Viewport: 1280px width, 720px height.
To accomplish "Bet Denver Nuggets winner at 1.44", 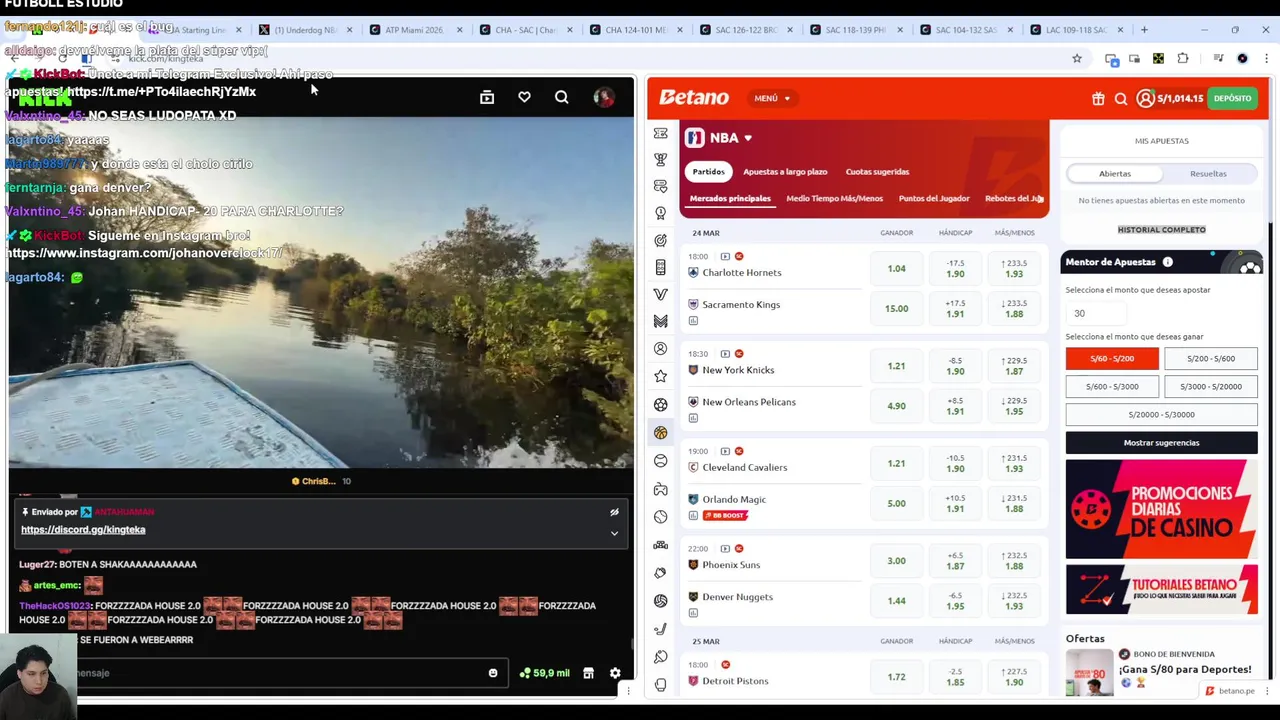I will point(896,601).
